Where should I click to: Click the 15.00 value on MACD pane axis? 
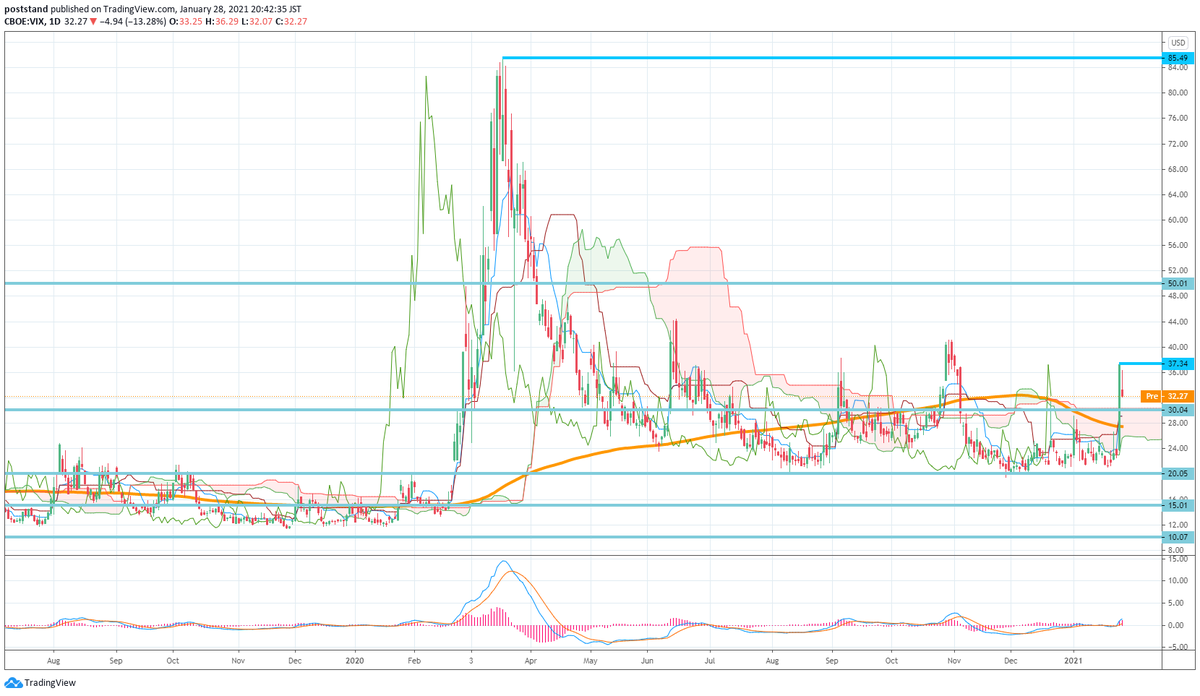tap(1176, 560)
